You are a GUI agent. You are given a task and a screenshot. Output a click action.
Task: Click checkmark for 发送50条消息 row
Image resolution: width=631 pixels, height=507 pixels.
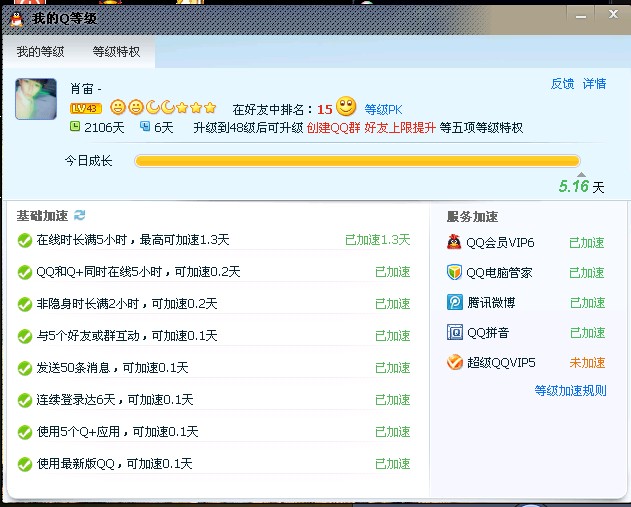(x=25, y=368)
